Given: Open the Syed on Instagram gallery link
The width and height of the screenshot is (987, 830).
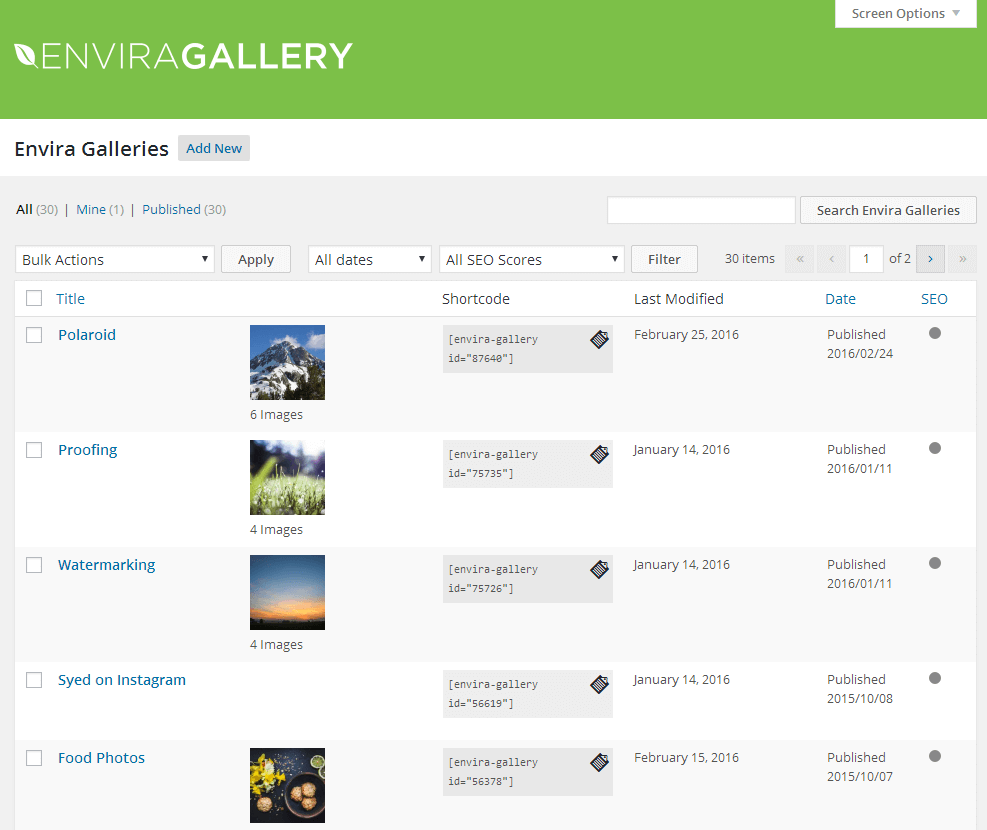Looking at the screenshot, I should pyautogui.click(x=121, y=680).
